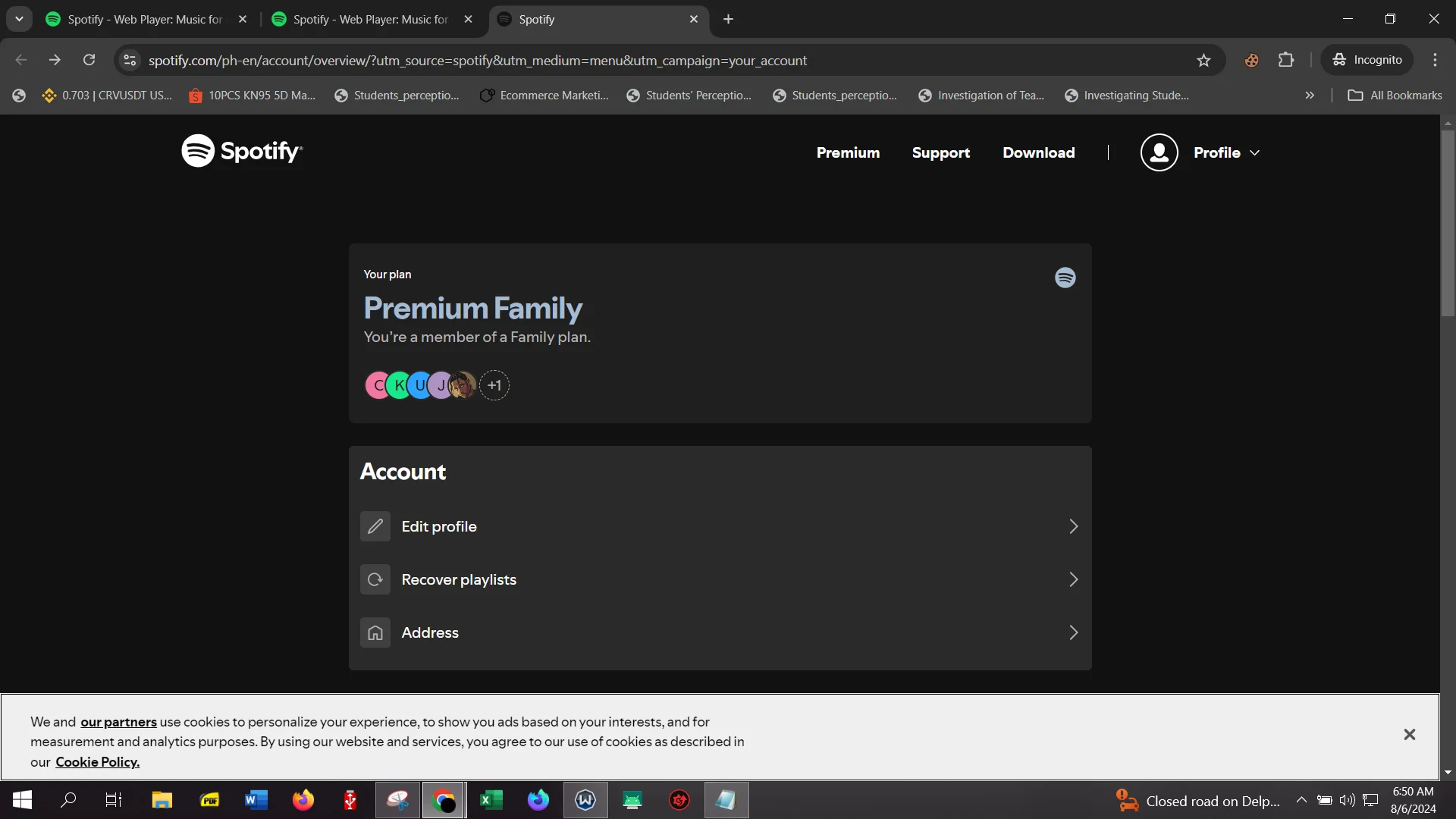This screenshot has width=1456, height=819.
Task: Click the cookie extension icon
Action: (1251, 60)
